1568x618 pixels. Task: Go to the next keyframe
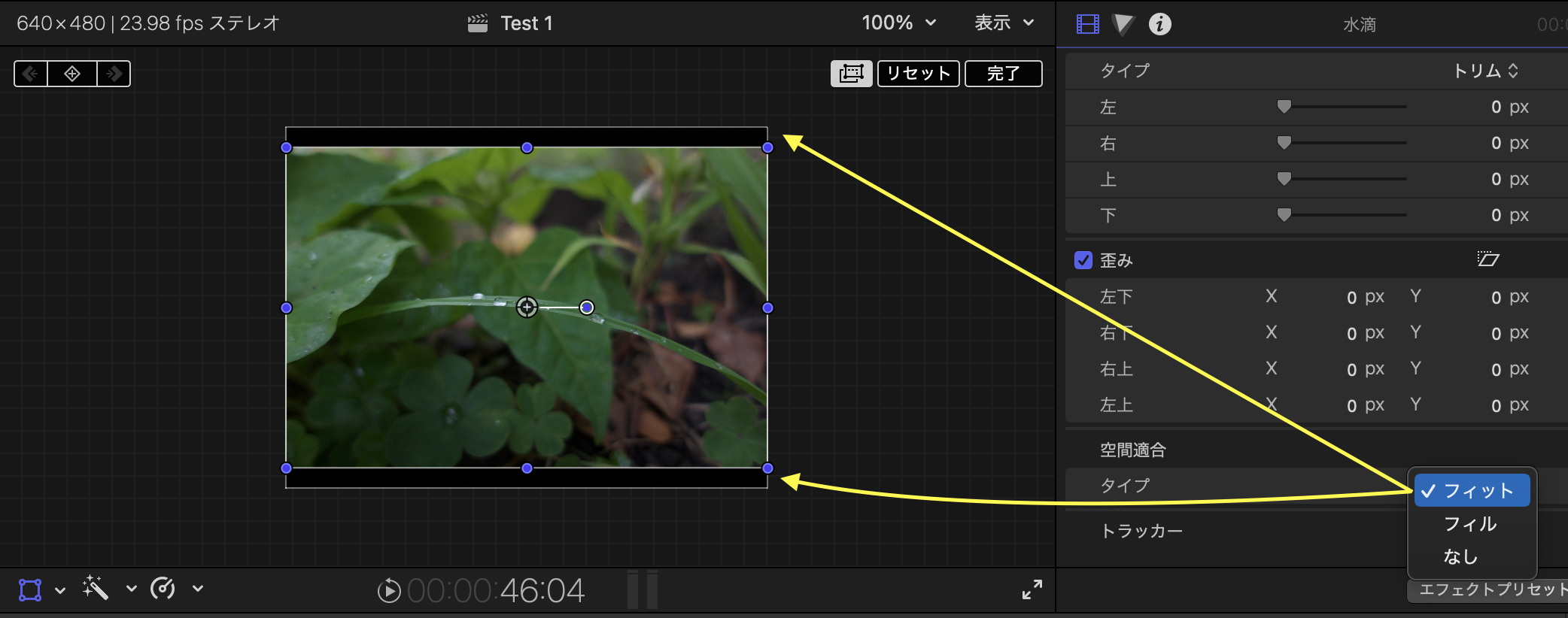click(114, 74)
